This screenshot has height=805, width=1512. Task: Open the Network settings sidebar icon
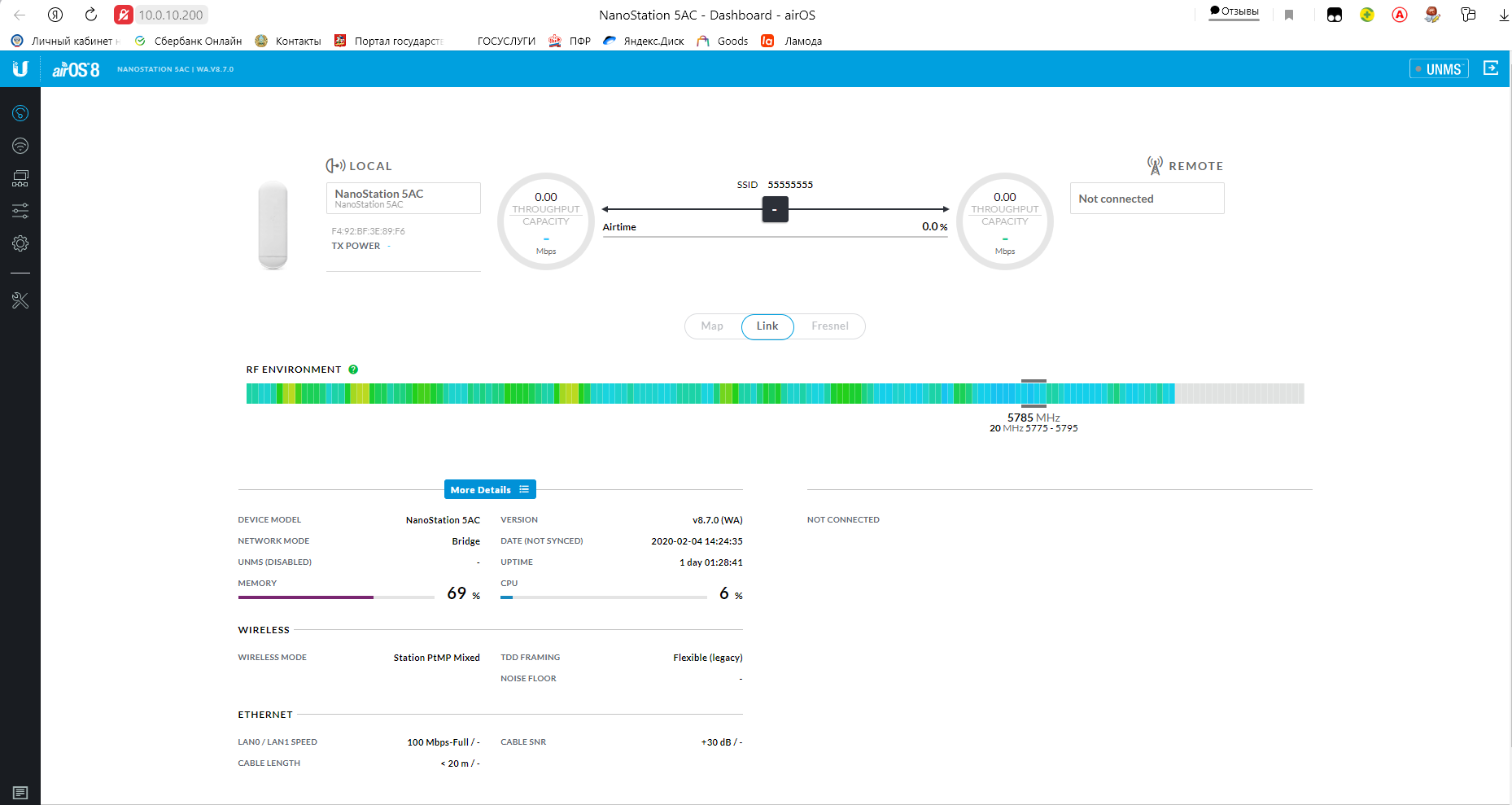20,178
